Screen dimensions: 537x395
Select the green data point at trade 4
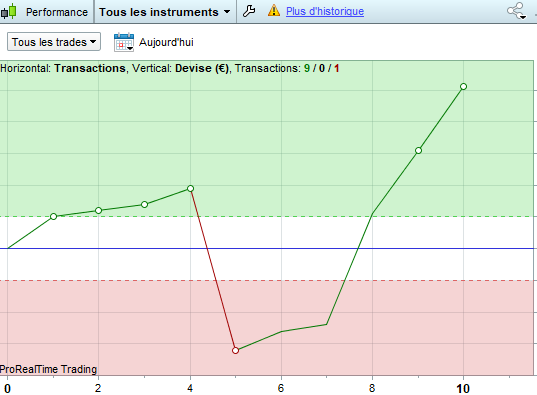click(x=191, y=188)
